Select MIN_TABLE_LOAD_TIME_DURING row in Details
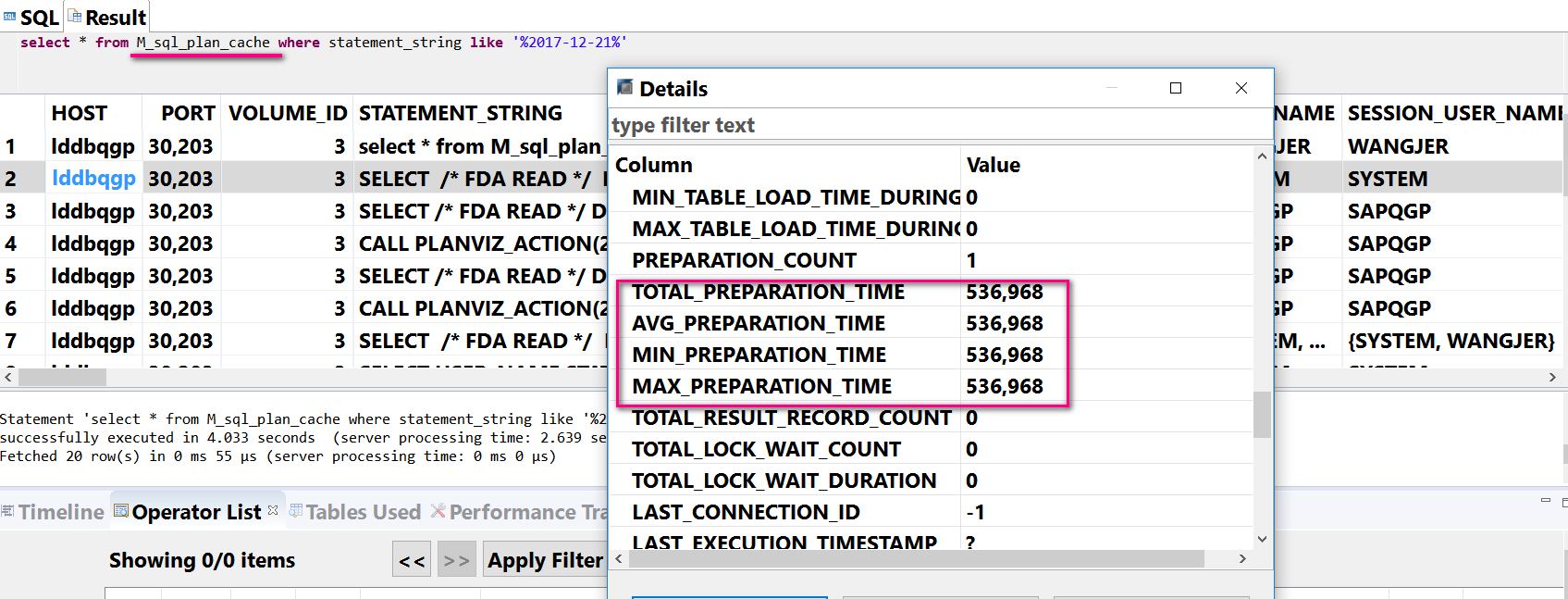 [932, 197]
